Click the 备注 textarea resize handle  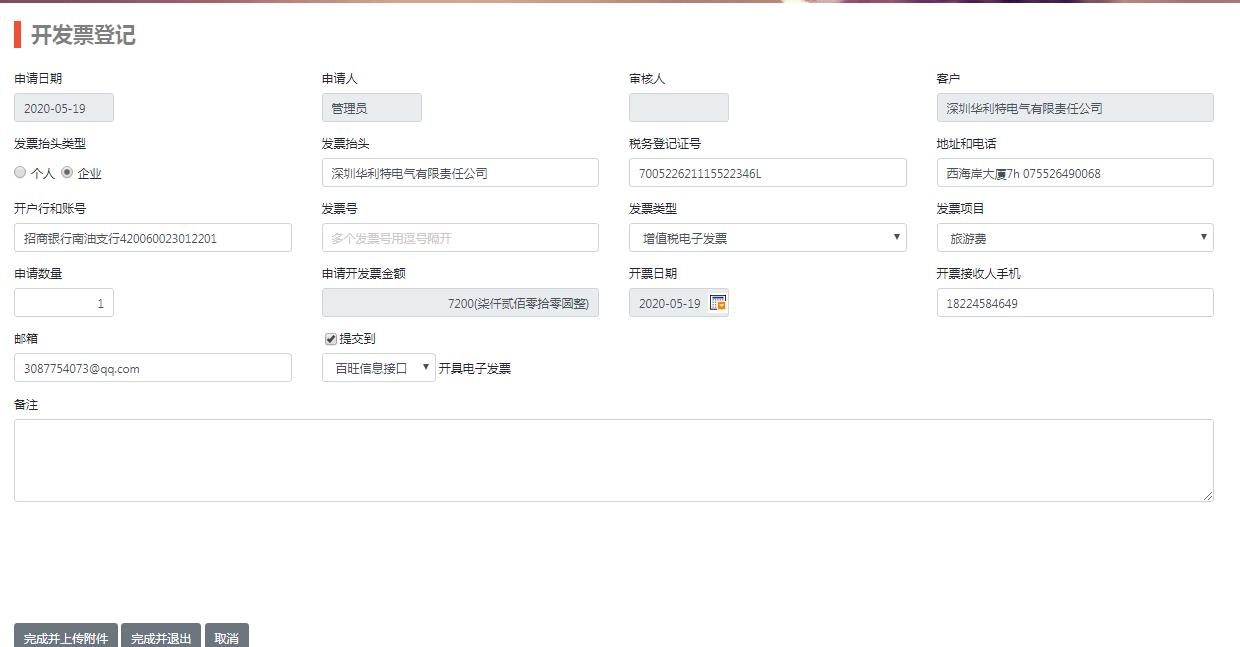pyautogui.click(x=1208, y=496)
